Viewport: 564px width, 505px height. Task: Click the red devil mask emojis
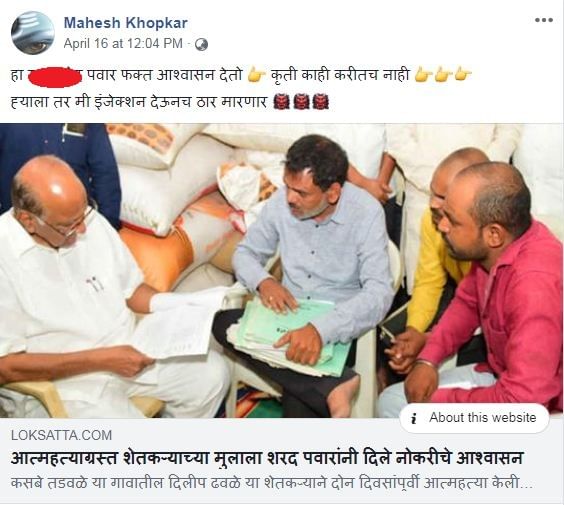pyautogui.click(x=301, y=102)
